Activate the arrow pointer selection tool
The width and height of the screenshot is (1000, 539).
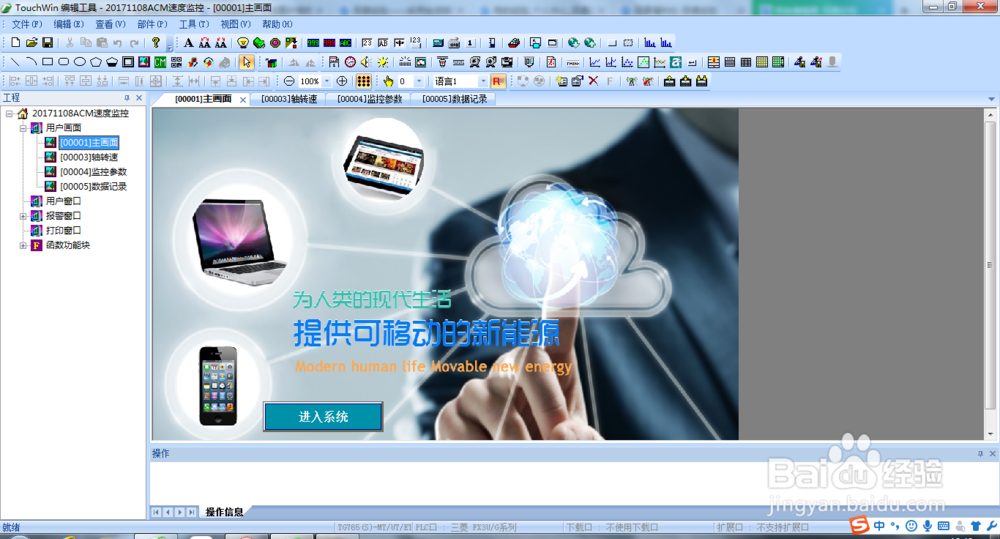(x=247, y=62)
